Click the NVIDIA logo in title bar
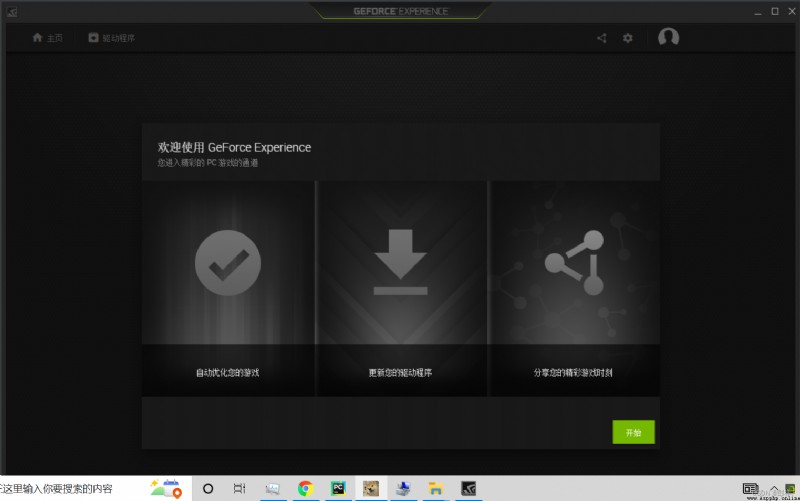Image resolution: width=800 pixels, height=501 pixels. click(x=12, y=11)
